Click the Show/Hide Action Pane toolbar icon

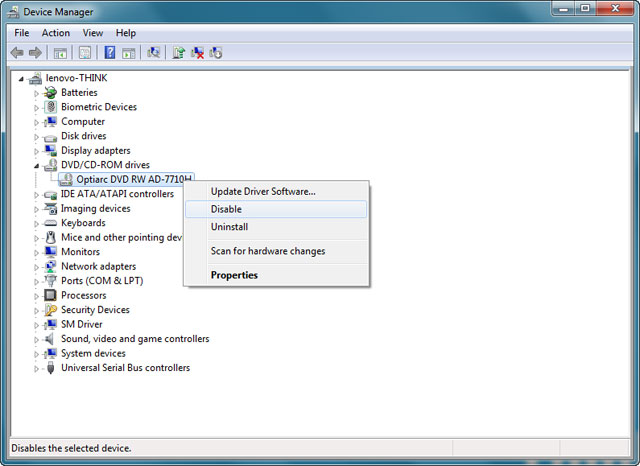click(129, 53)
